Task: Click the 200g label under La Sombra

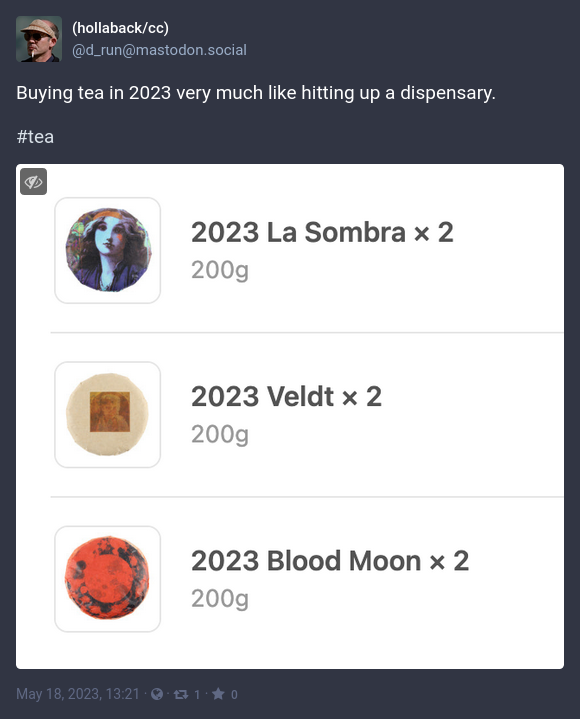Action: 220,270
